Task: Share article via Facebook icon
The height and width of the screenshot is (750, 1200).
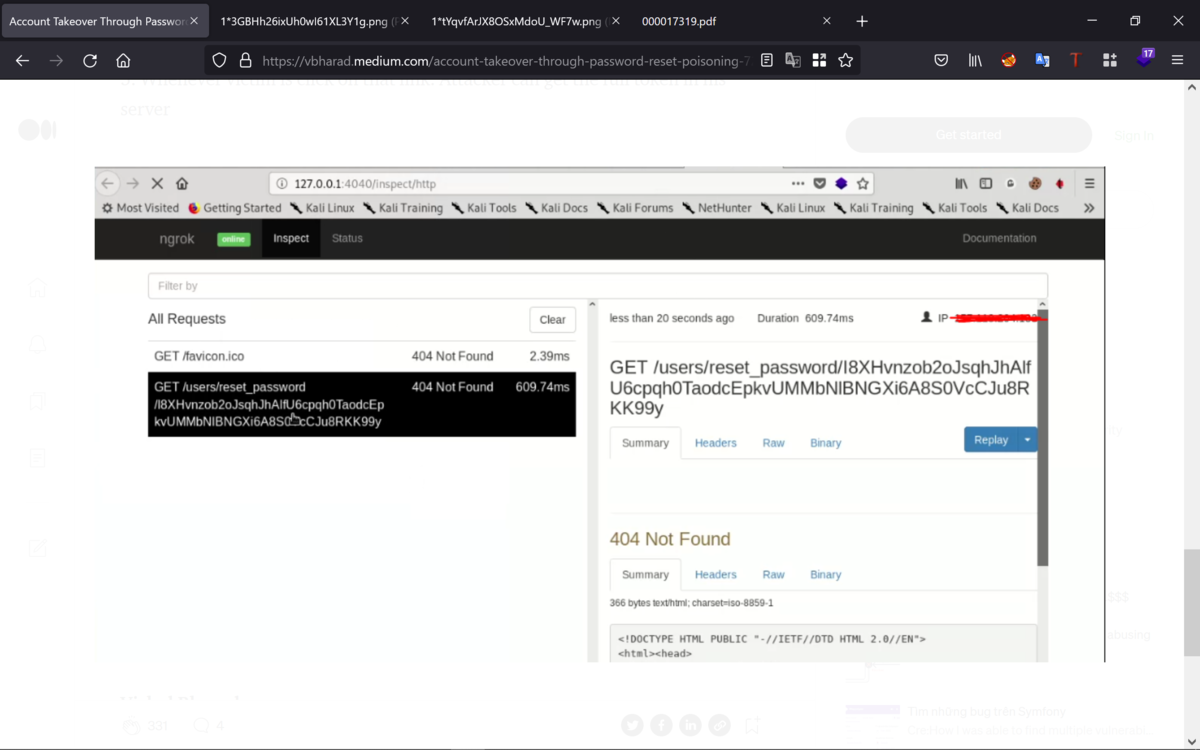Action: (661, 725)
